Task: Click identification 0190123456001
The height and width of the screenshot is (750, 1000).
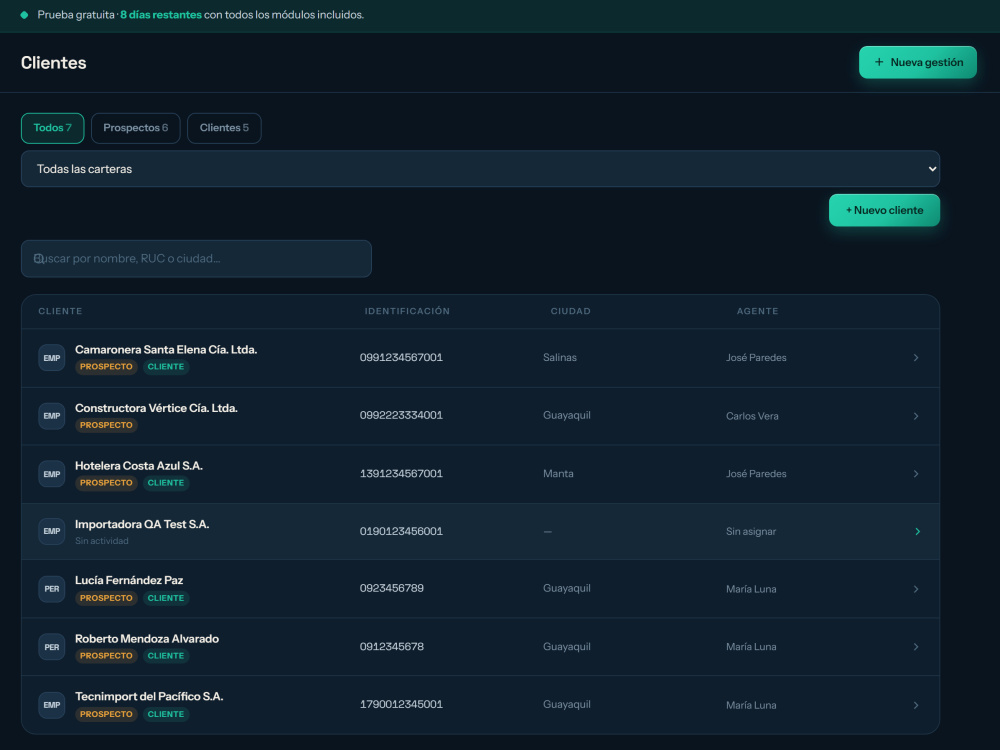Action: pyautogui.click(x=401, y=531)
